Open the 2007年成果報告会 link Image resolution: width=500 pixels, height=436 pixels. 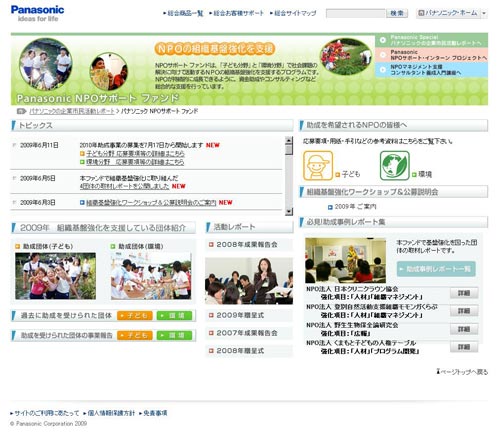247,333
